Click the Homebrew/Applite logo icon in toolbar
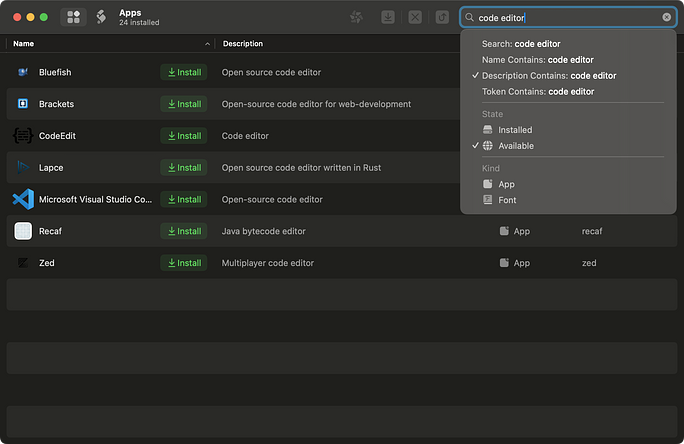This screenshot has width=684, height=444. point(101,17)
